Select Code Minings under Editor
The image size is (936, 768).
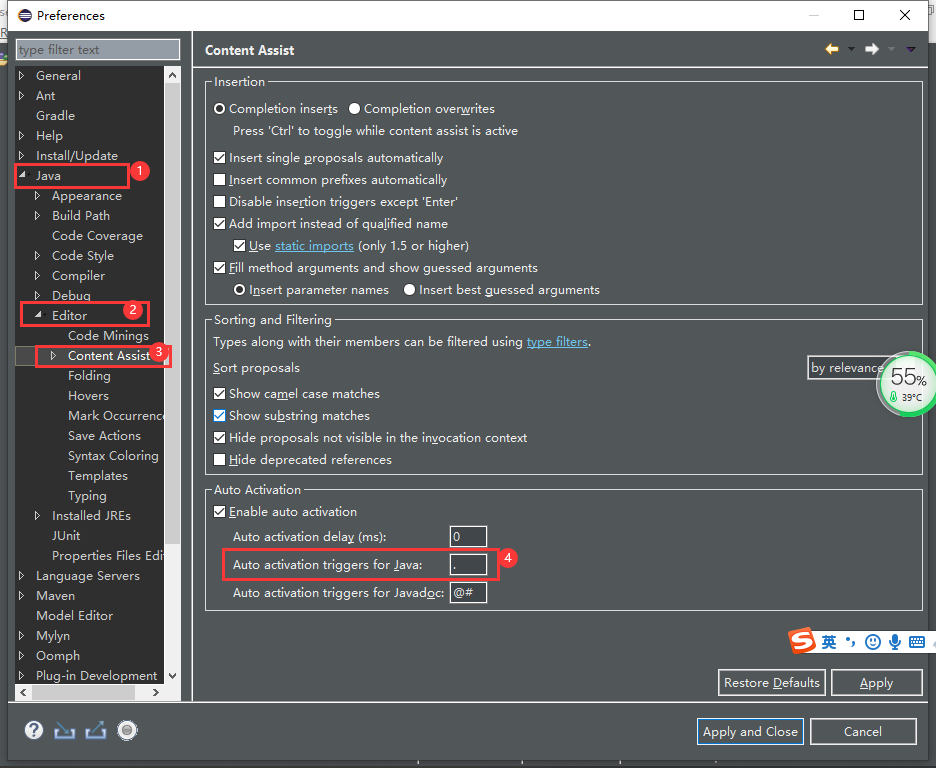[x=108, y=336]
